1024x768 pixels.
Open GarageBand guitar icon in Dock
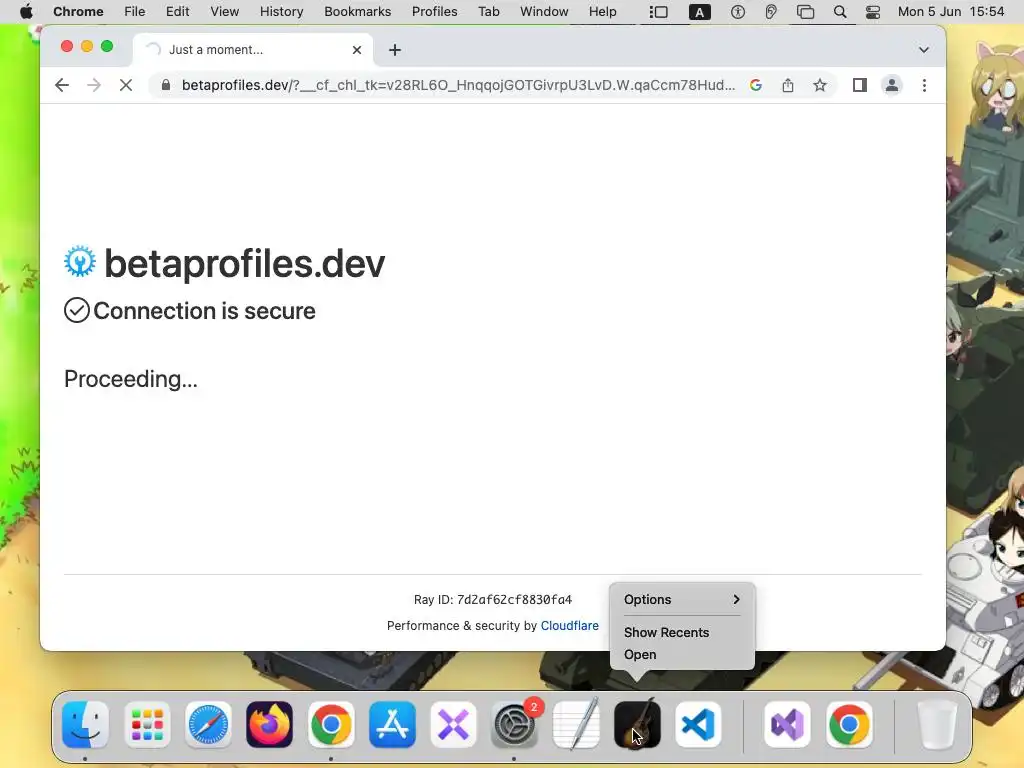(637, 724)
